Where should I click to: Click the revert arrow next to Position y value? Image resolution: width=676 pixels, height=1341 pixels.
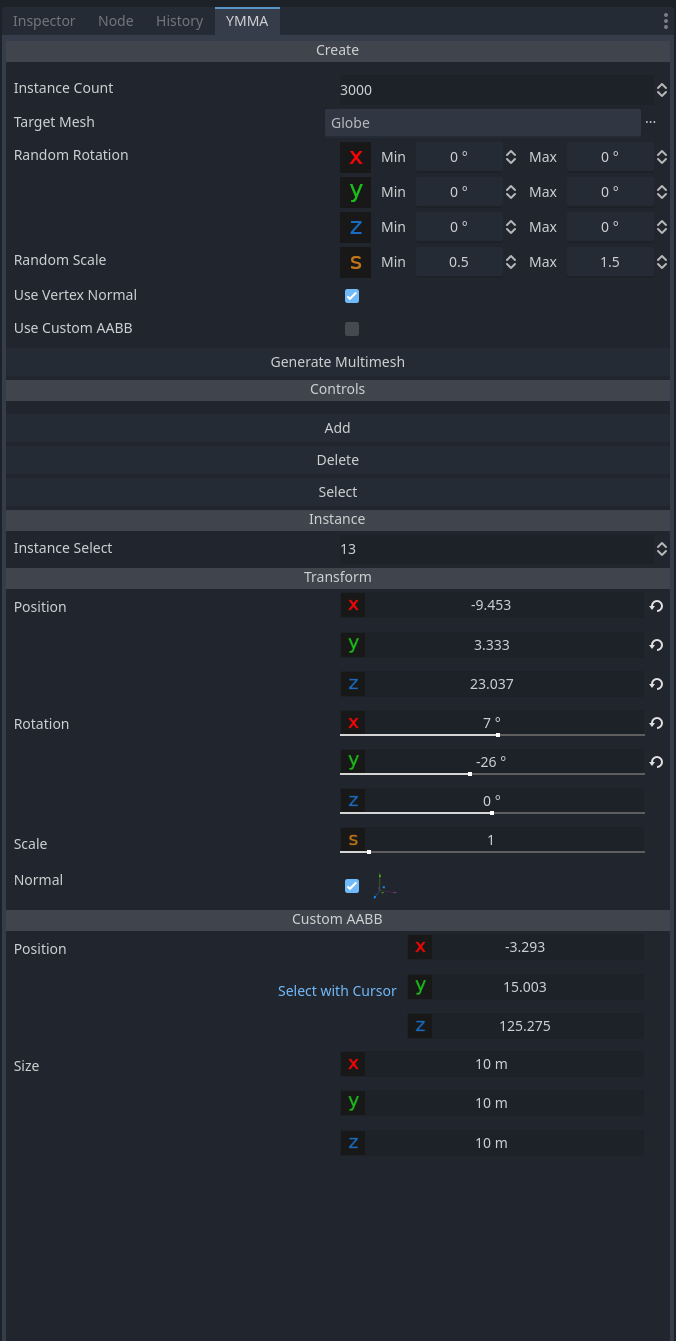point(656,645)
